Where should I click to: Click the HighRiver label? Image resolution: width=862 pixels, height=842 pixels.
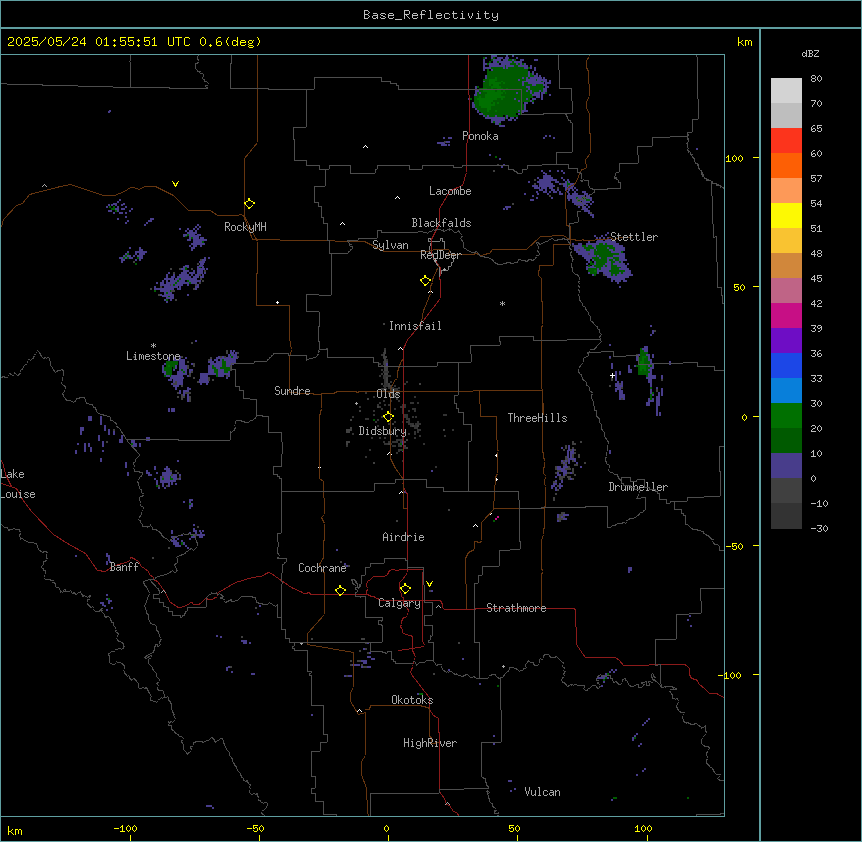(430, 743)
